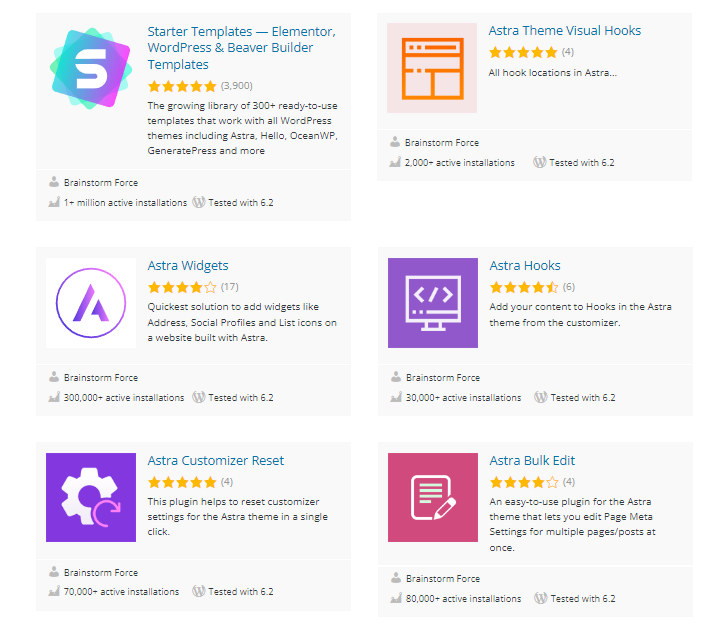Click Brainstorm Force author under Astra Hooks
710x632 pixels.
click(x=443, y=378)
